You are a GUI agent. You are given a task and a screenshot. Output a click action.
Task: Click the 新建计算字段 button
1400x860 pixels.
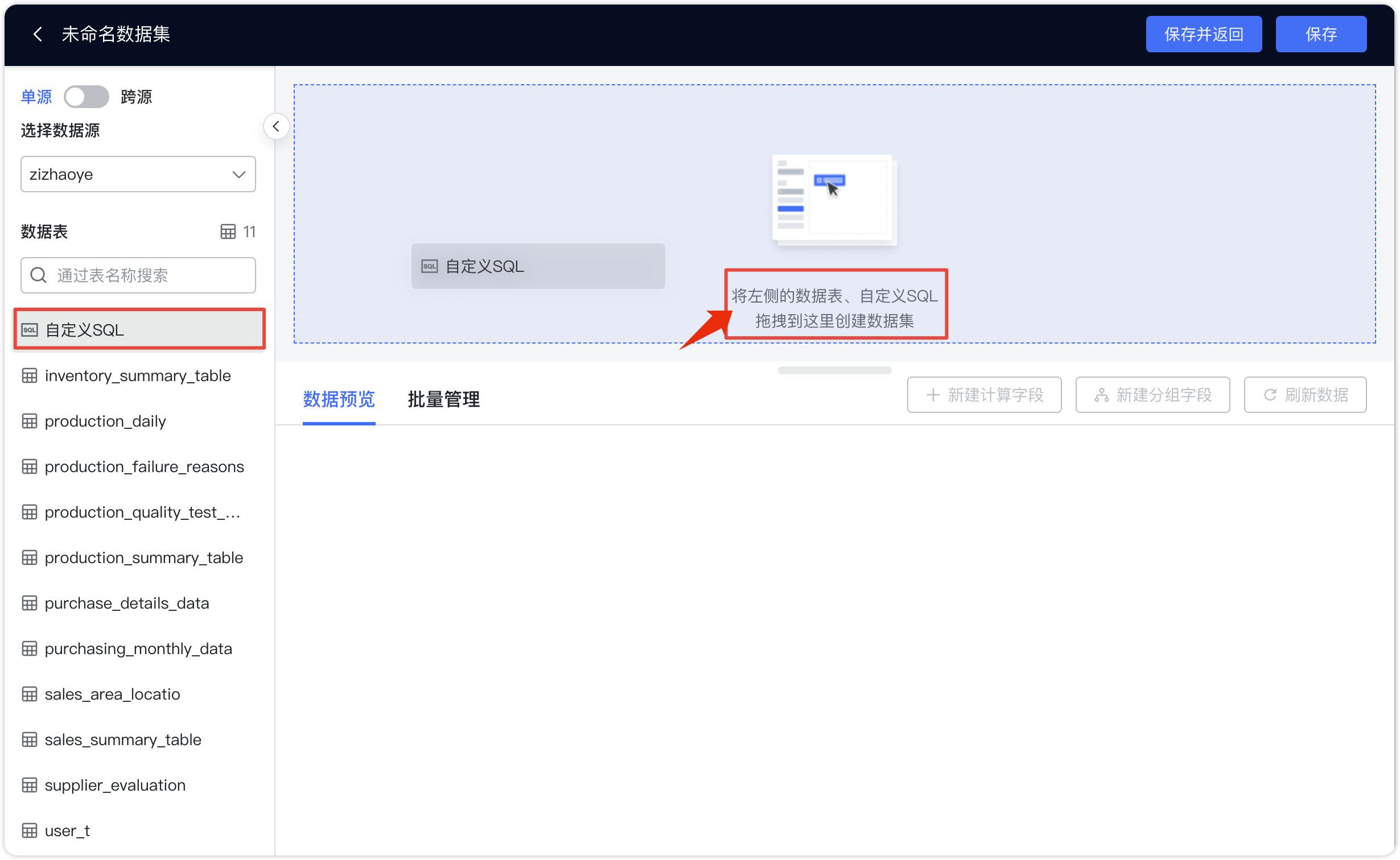click(984, 395)
